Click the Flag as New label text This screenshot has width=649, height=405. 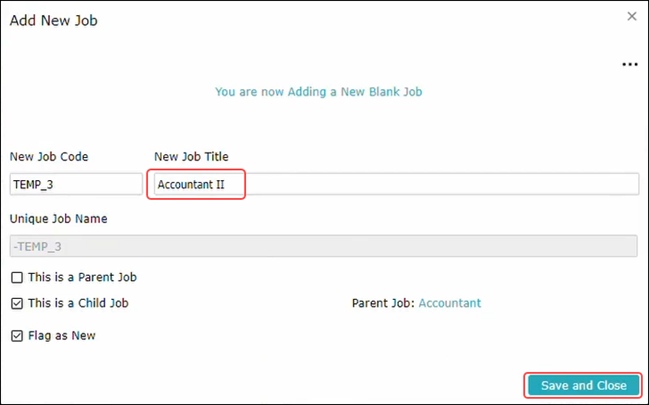coord(62,335)
